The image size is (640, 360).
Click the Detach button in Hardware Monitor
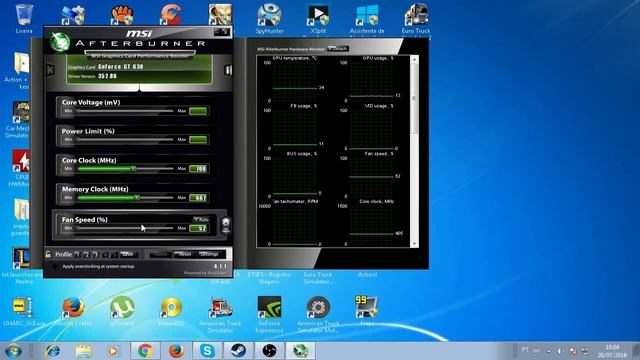[x=338, y=49]
